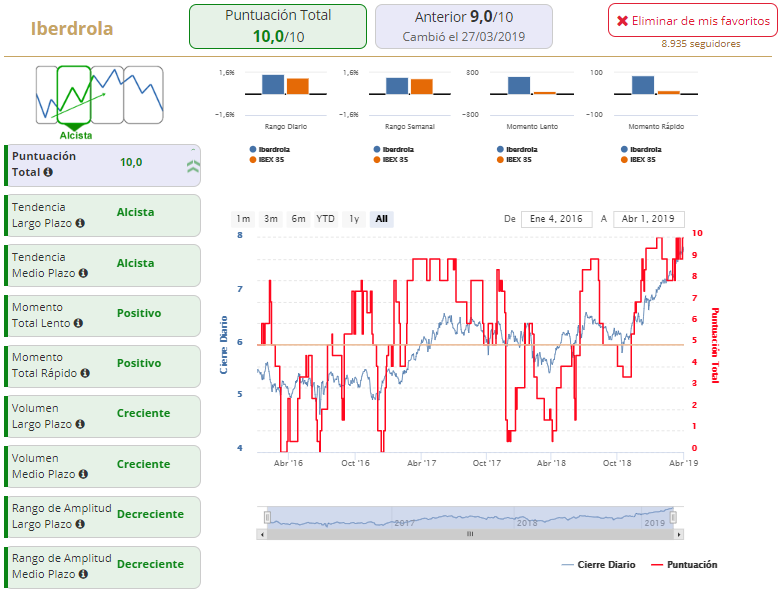Click Eliminar de mis favoritos button
781x592 pixels.
click(693, 20)
